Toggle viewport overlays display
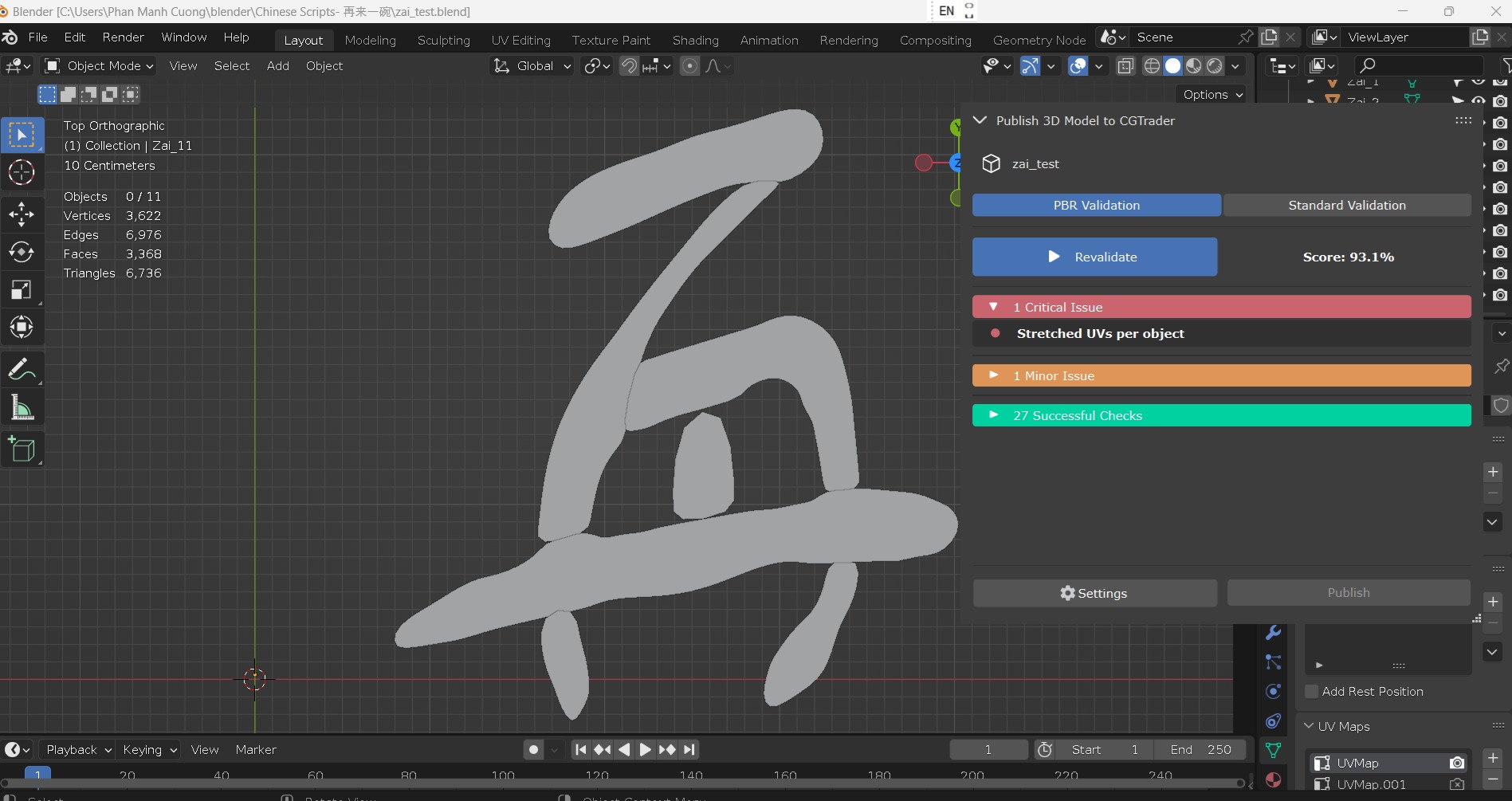Image resolution: width=1512 pixels, height=801 pixels. (1078, 66)
